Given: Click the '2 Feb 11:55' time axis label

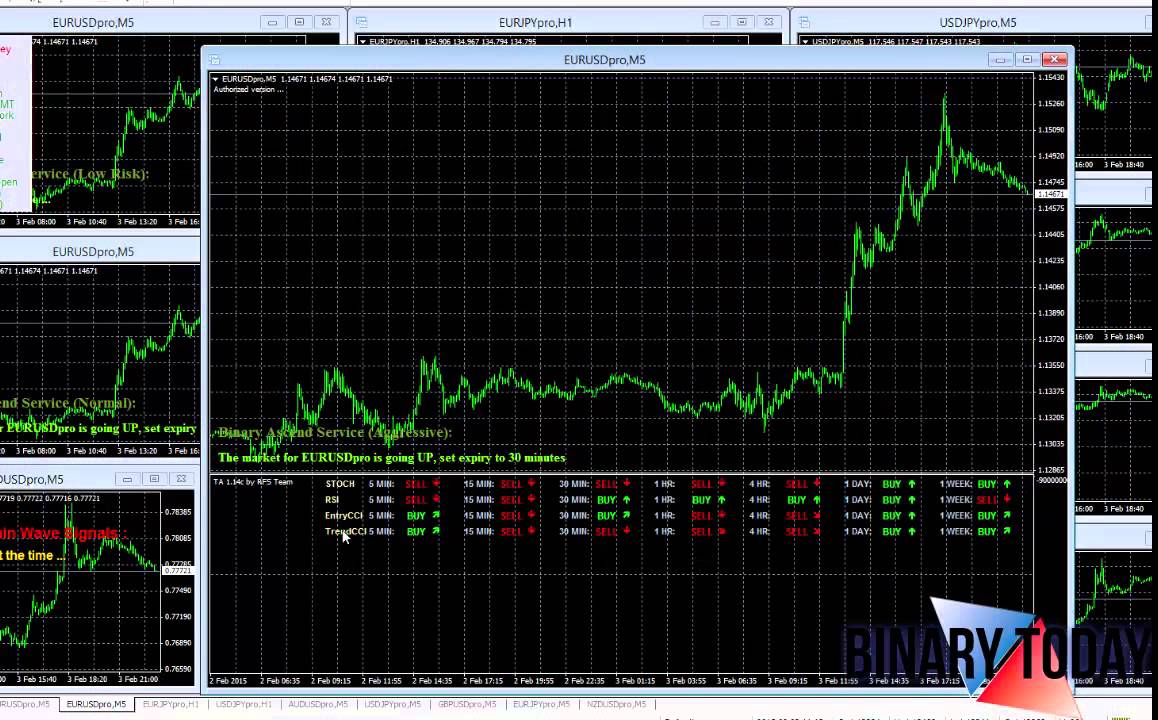Looking at the screenshot, I should pyautogui.click(x=381, y=681).
